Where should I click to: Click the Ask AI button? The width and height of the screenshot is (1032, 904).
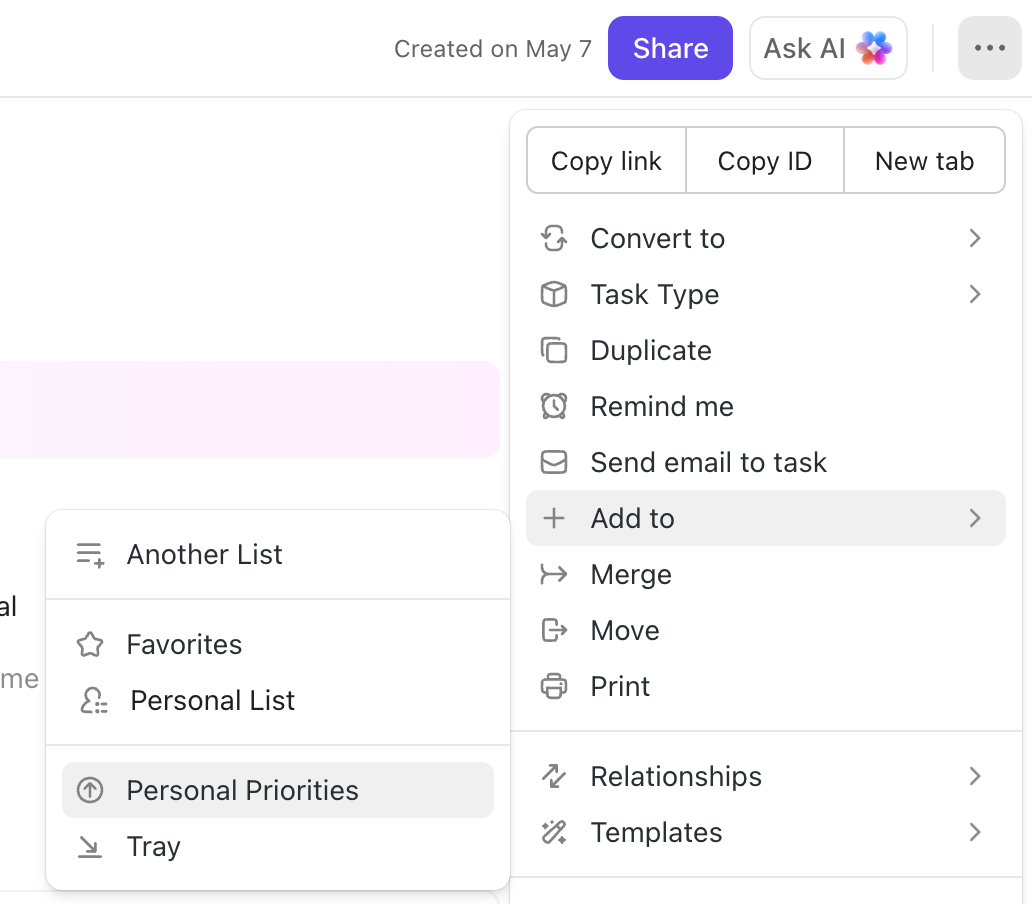pos(828,47)
